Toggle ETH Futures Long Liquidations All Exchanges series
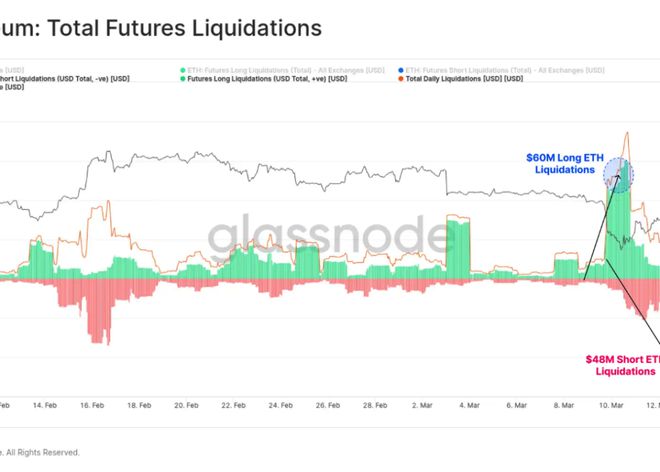 click(x=279, y=69)
